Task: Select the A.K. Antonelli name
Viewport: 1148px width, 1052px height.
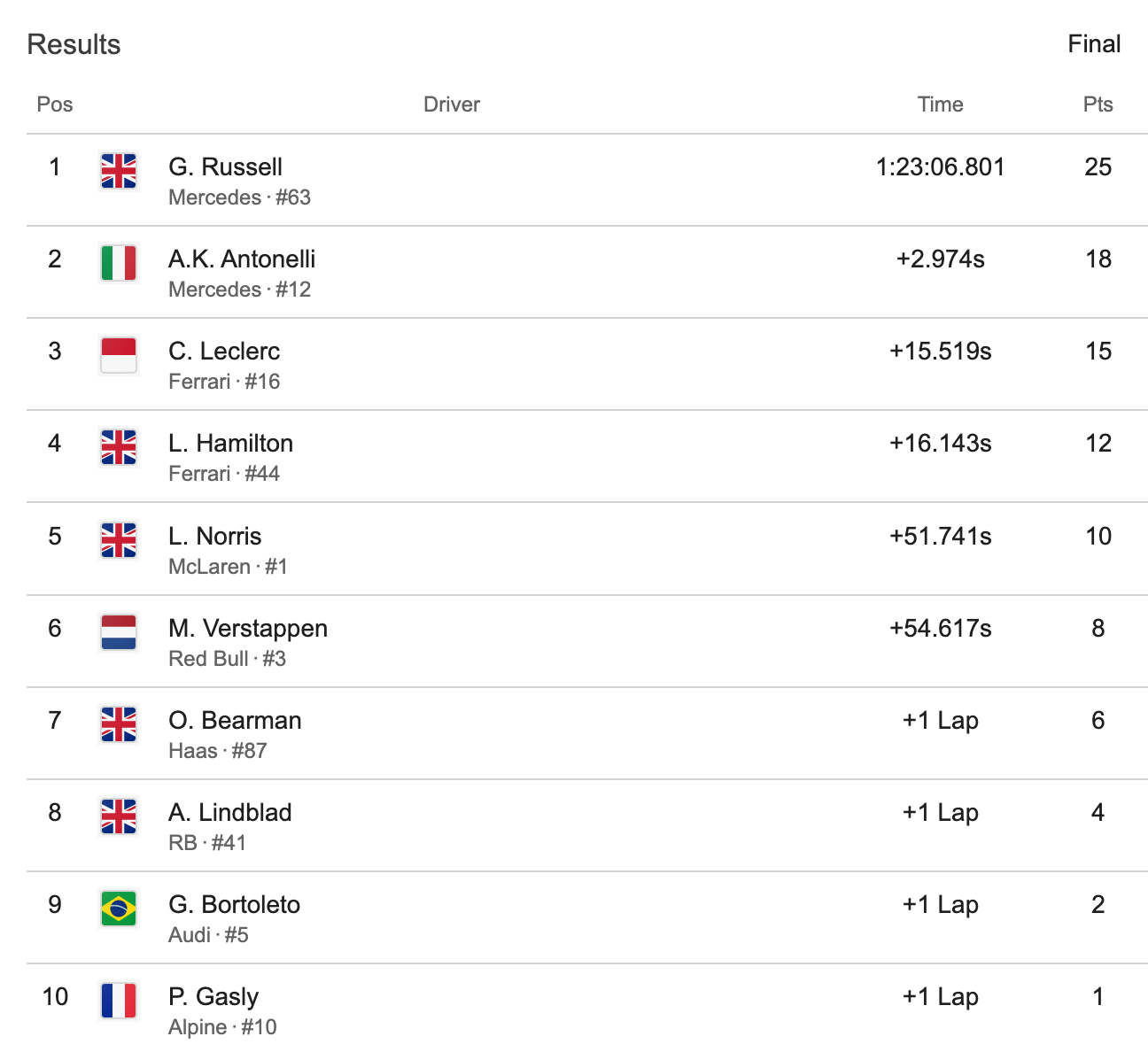Action: pos(242,259)
